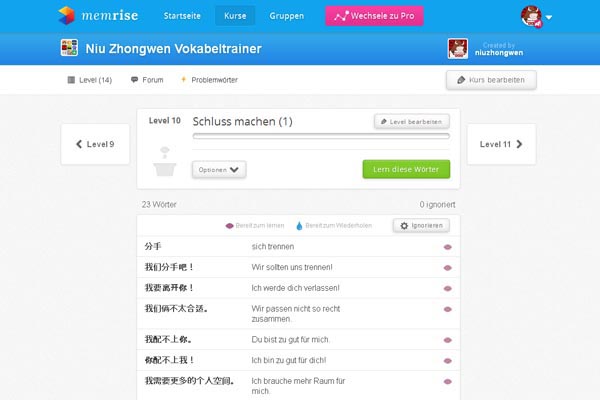Open the Optionen dropdown
600x400 pixels.
click(219, 170)
